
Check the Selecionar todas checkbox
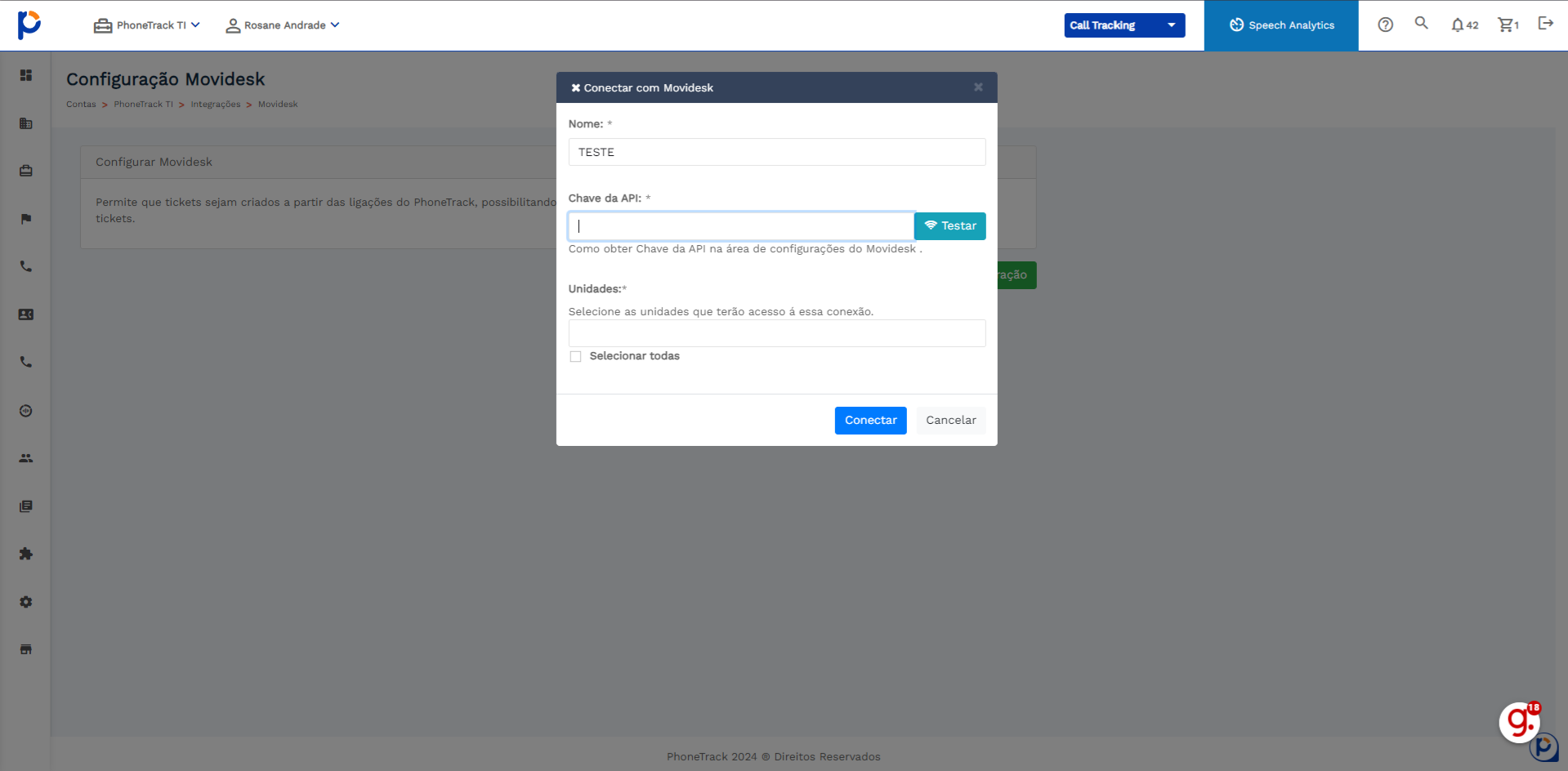coord(576,357)
